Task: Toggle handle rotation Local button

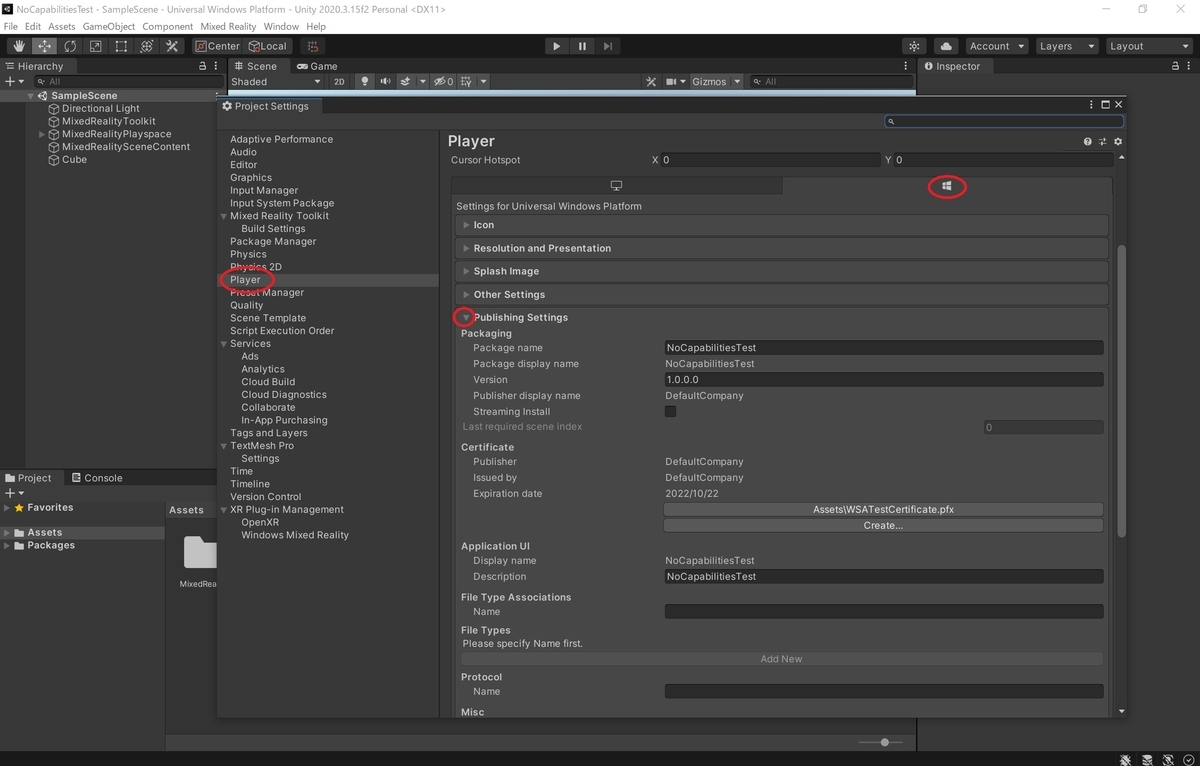Action: point(267,46)
